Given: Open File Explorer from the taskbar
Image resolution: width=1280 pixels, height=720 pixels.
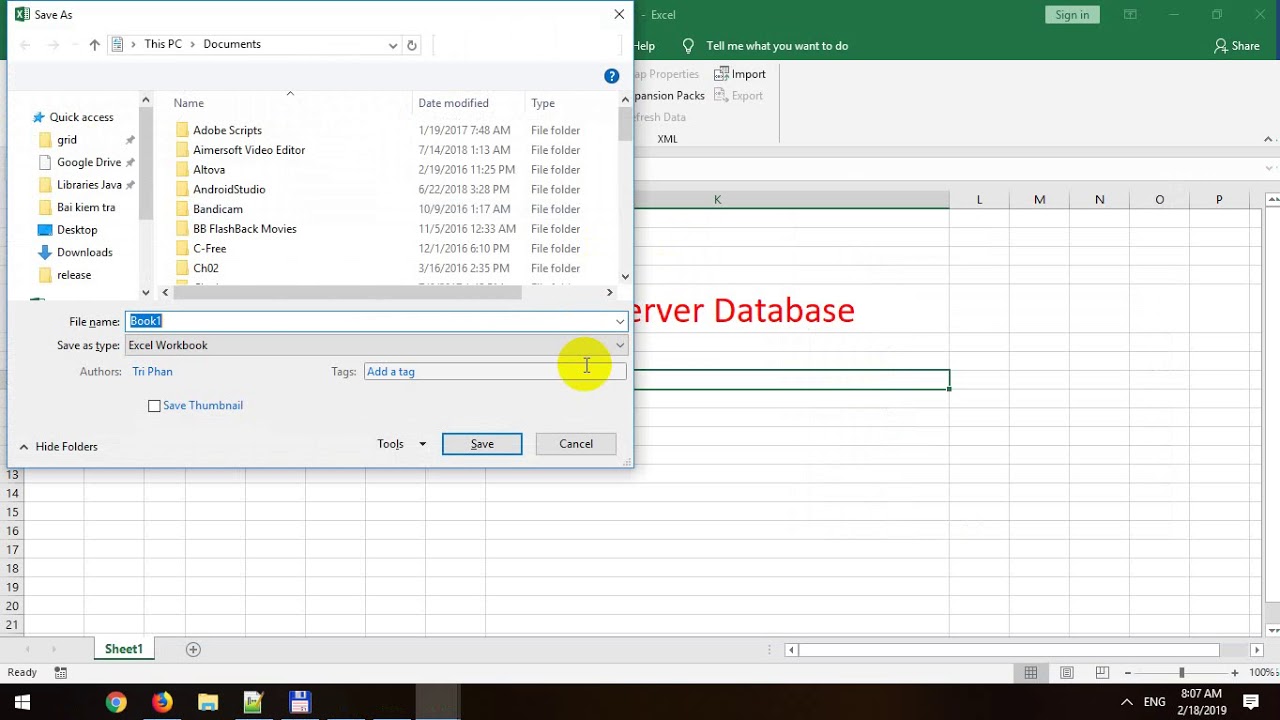Looking at the screenshot, I should (207, 702).
